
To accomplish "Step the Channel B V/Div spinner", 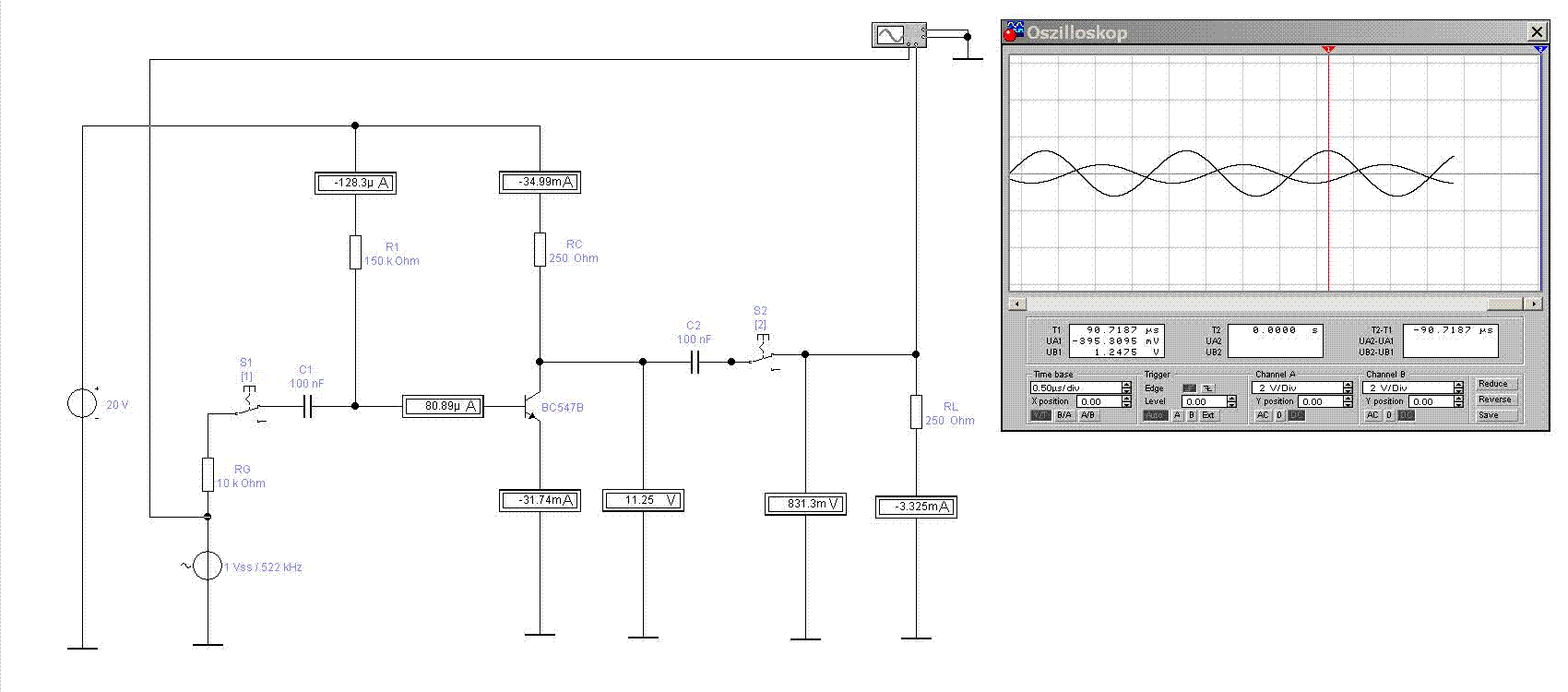I will (x=1458, y=388).
